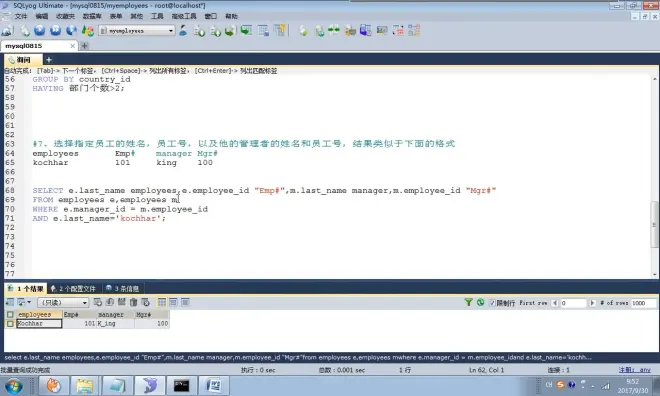Open the export results dropdown arrow
660x396 pixels.
coord(29,302)
